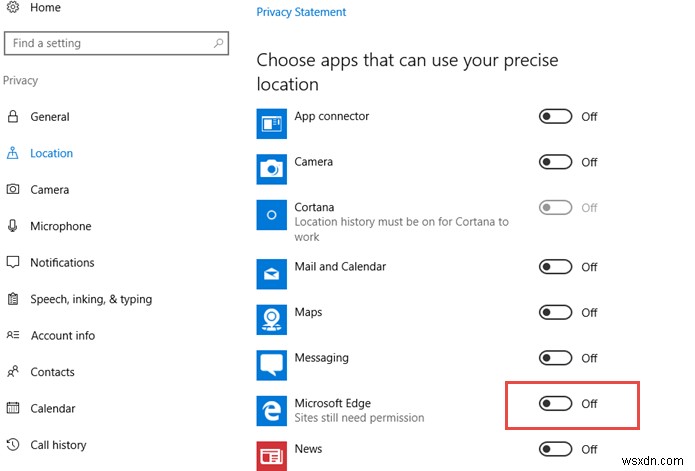Switch on Messaging location toggle

(x=556, y=358)
